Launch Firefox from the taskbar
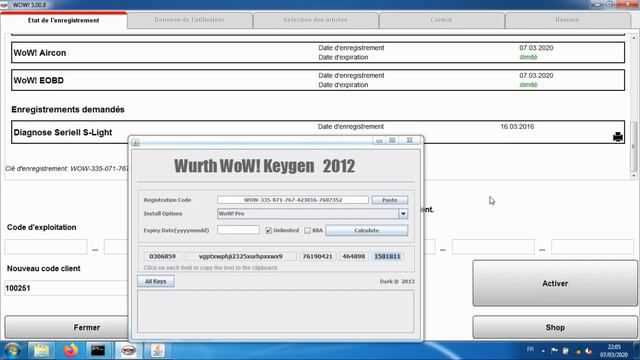640x360 pixels. click(71, 350)
